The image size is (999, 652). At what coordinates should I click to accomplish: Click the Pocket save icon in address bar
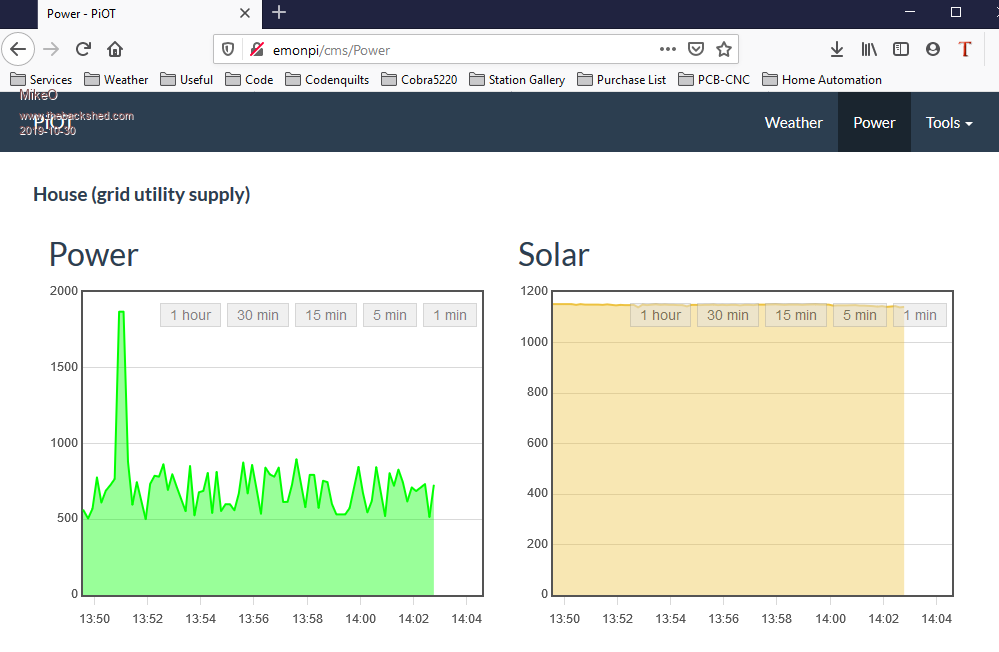[696, 49]
